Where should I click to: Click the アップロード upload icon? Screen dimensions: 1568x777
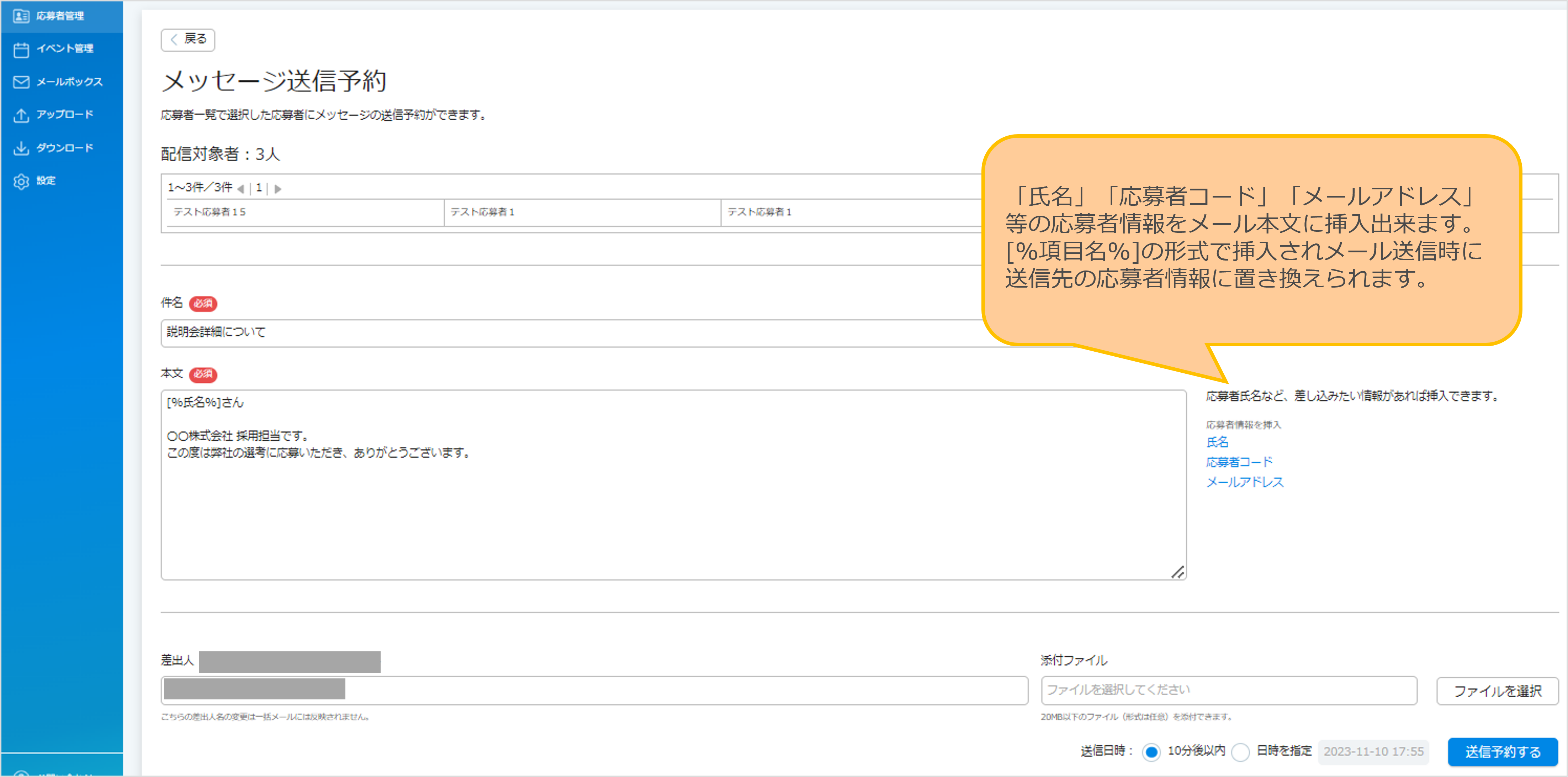coord(21,115)
